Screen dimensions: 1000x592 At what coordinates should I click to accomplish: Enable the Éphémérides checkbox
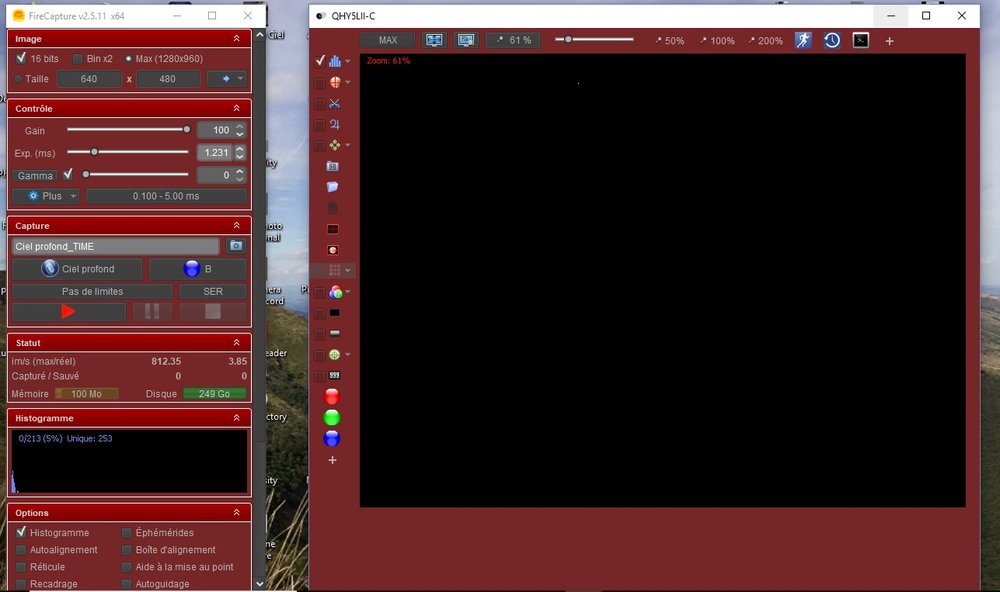tap(127, 532)
